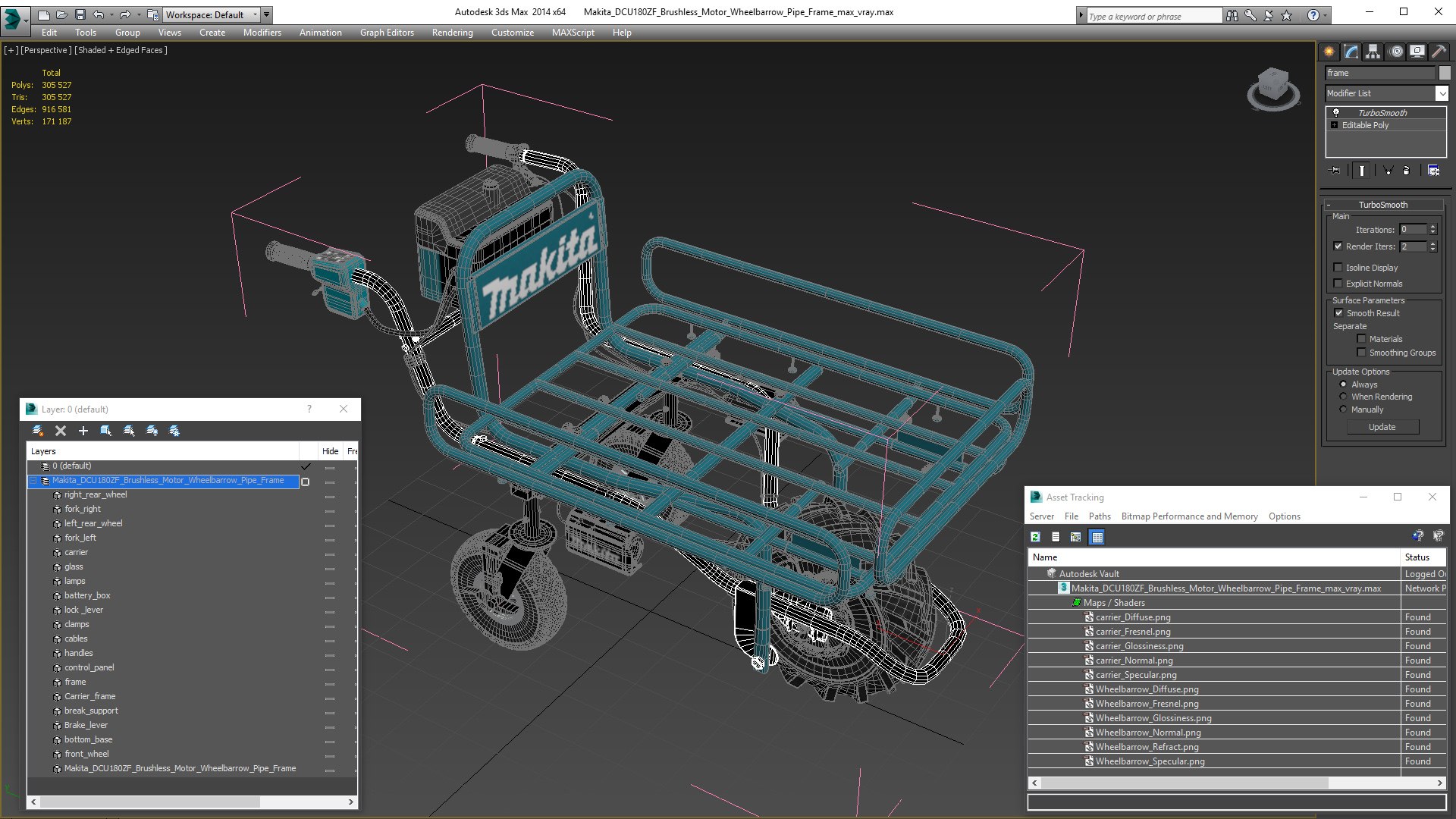Click Make Unique icon below modifier stack
Viewport: 1456px width, 819px height.
[1388, 171]
